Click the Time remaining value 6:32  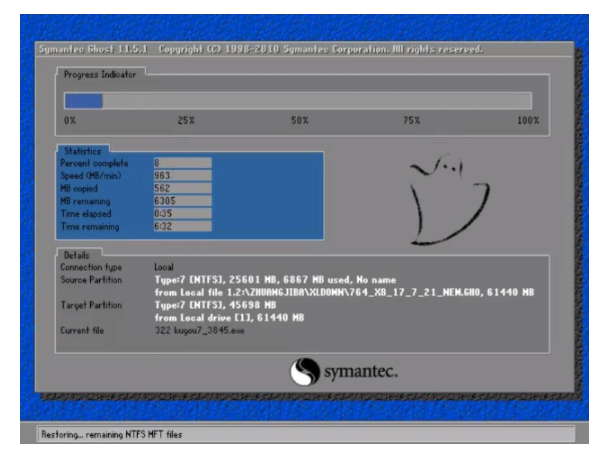(183, 226)
